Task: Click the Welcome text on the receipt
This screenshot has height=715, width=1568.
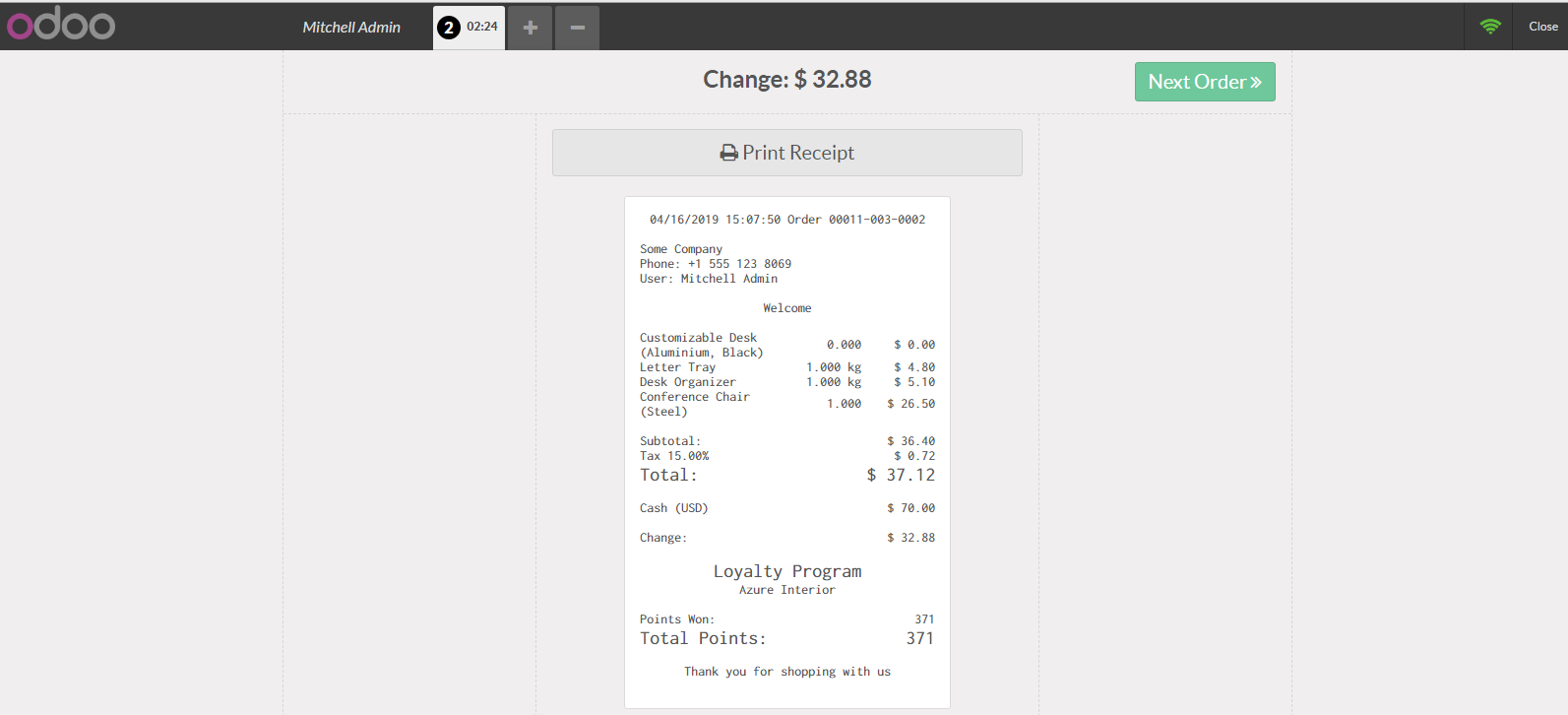Action: pos(787,308)
